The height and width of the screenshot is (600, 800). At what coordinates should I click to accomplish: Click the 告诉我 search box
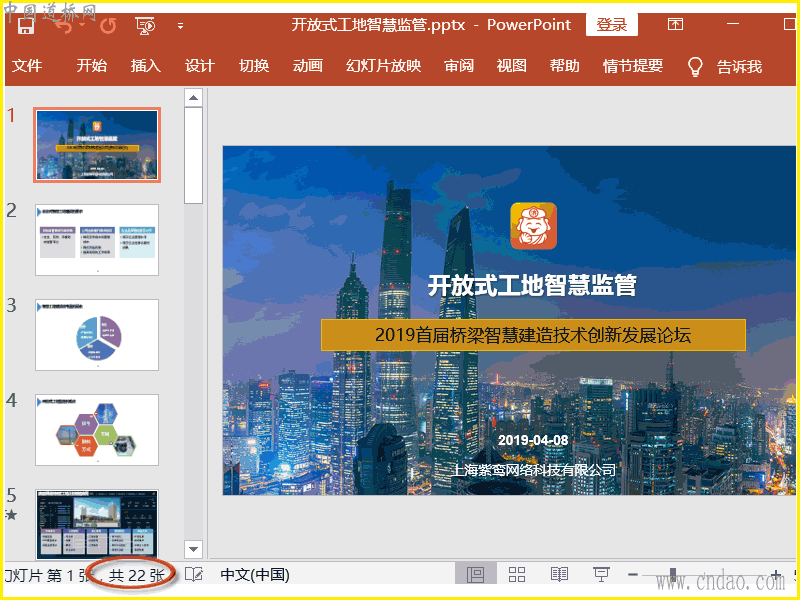739,66
